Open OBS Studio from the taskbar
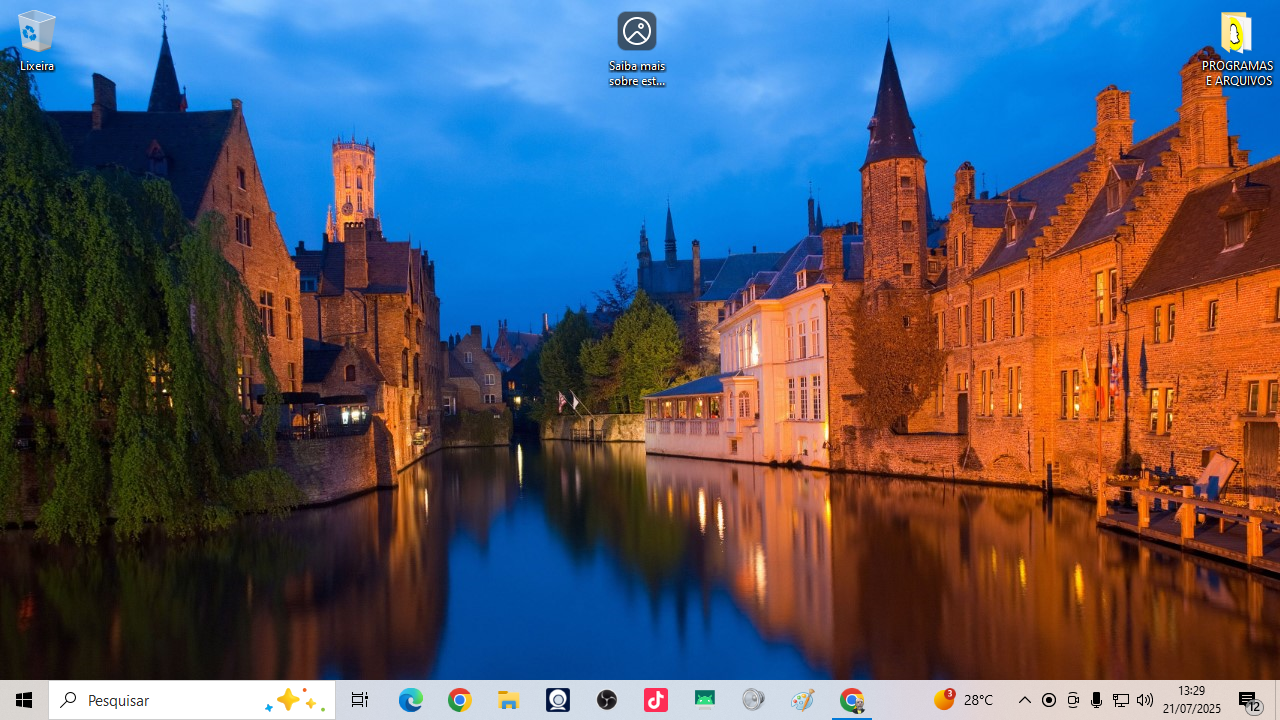 click(x=607, y=700)
